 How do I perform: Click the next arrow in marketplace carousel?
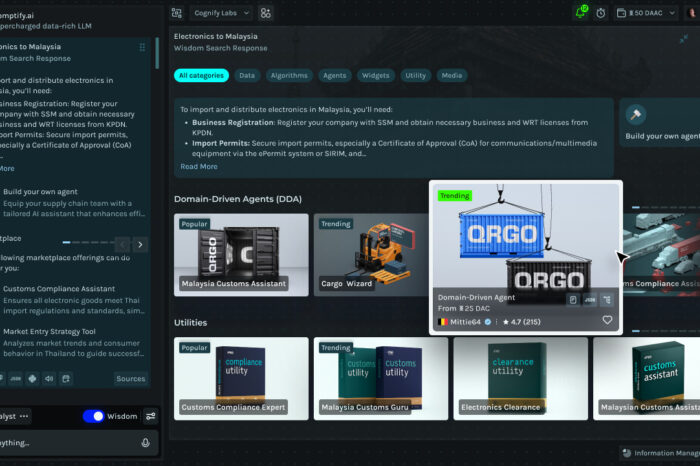click(x=140, y=244)
